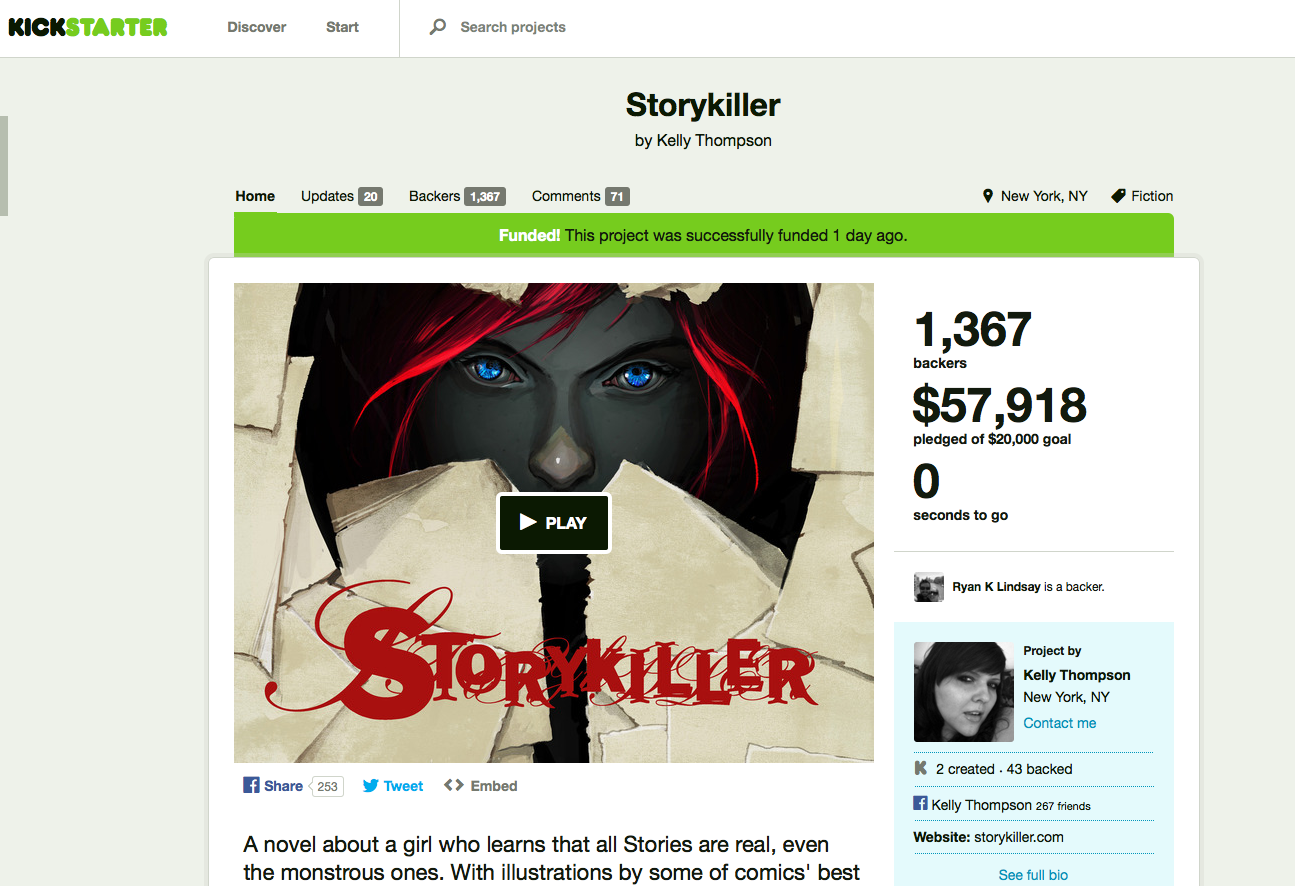The width and height of the screenshot is (1295, 886).
Task: Open the See full bio link
Action: (x=1033, y=875)
